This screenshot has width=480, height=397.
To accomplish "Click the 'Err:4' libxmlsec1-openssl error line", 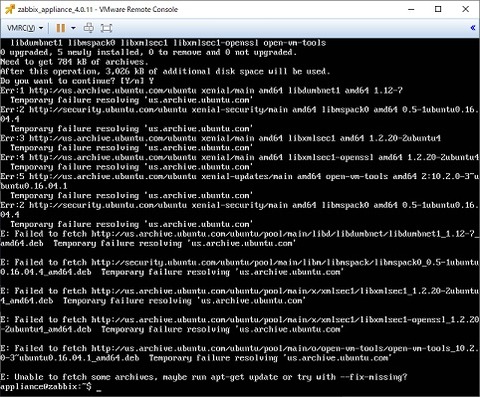I will point(240,157).
